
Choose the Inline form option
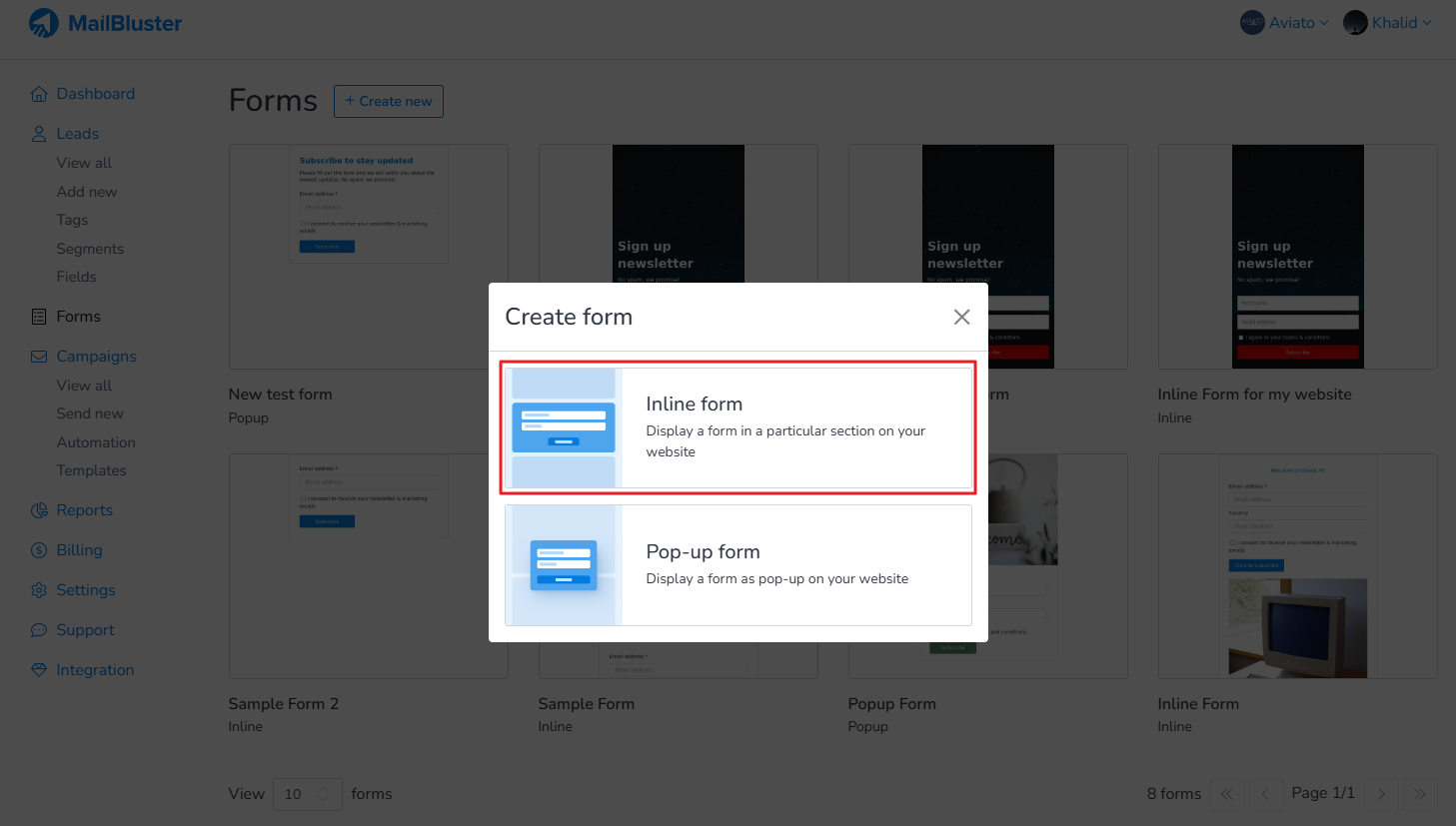click(x=737, y=427)
